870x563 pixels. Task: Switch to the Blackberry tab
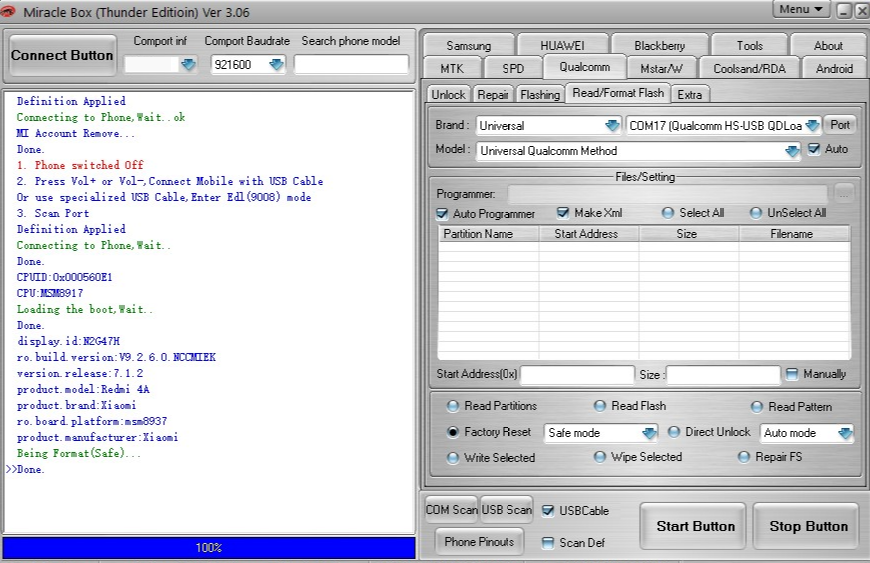660,45
